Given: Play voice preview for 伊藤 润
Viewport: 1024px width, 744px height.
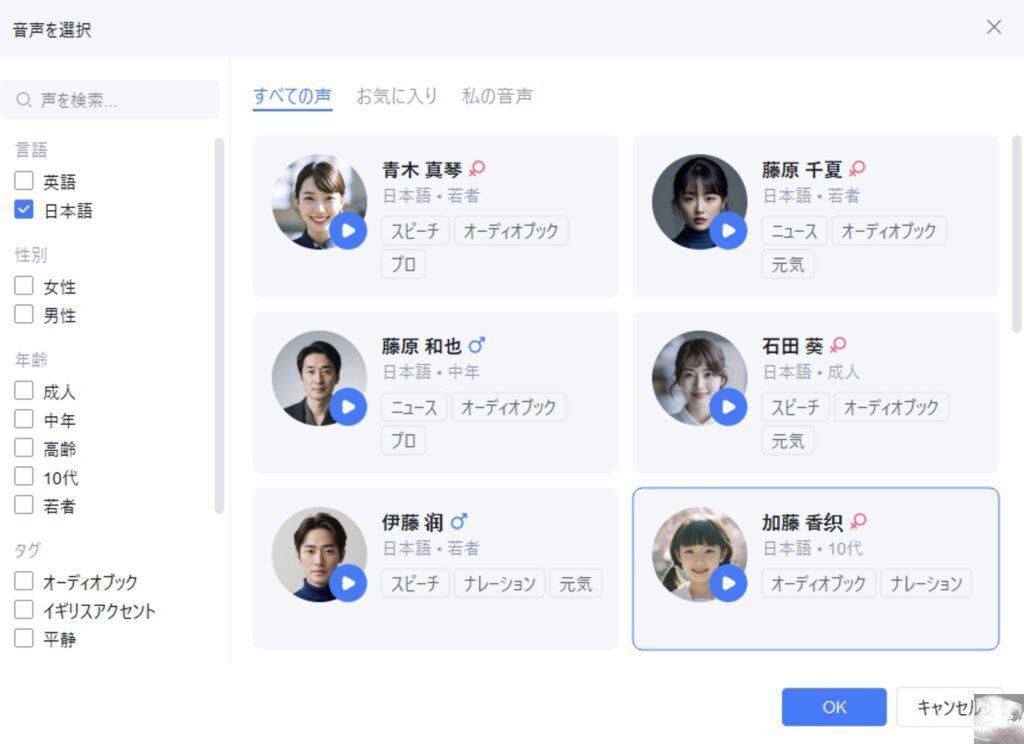Looking at the screenshot, I should coord(348,583).
